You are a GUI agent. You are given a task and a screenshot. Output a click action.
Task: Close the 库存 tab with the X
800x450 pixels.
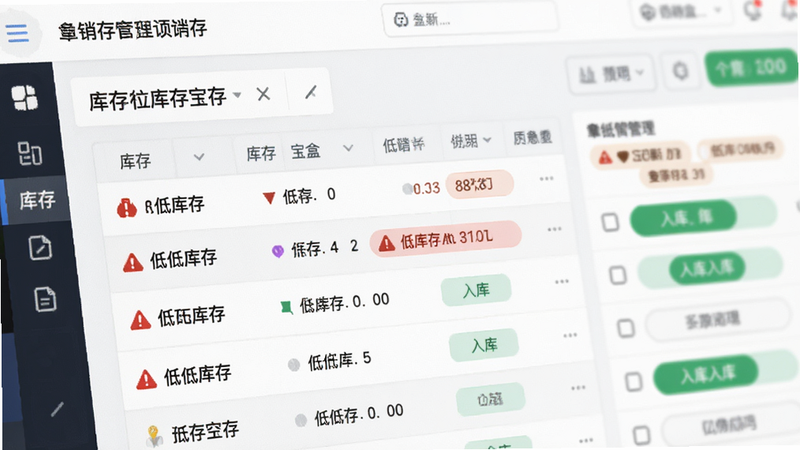[263, 94]
